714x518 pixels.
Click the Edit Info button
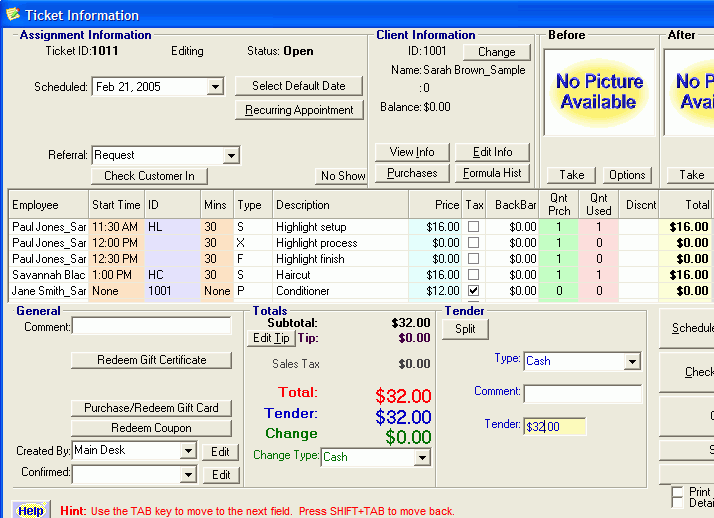(492, 152)
